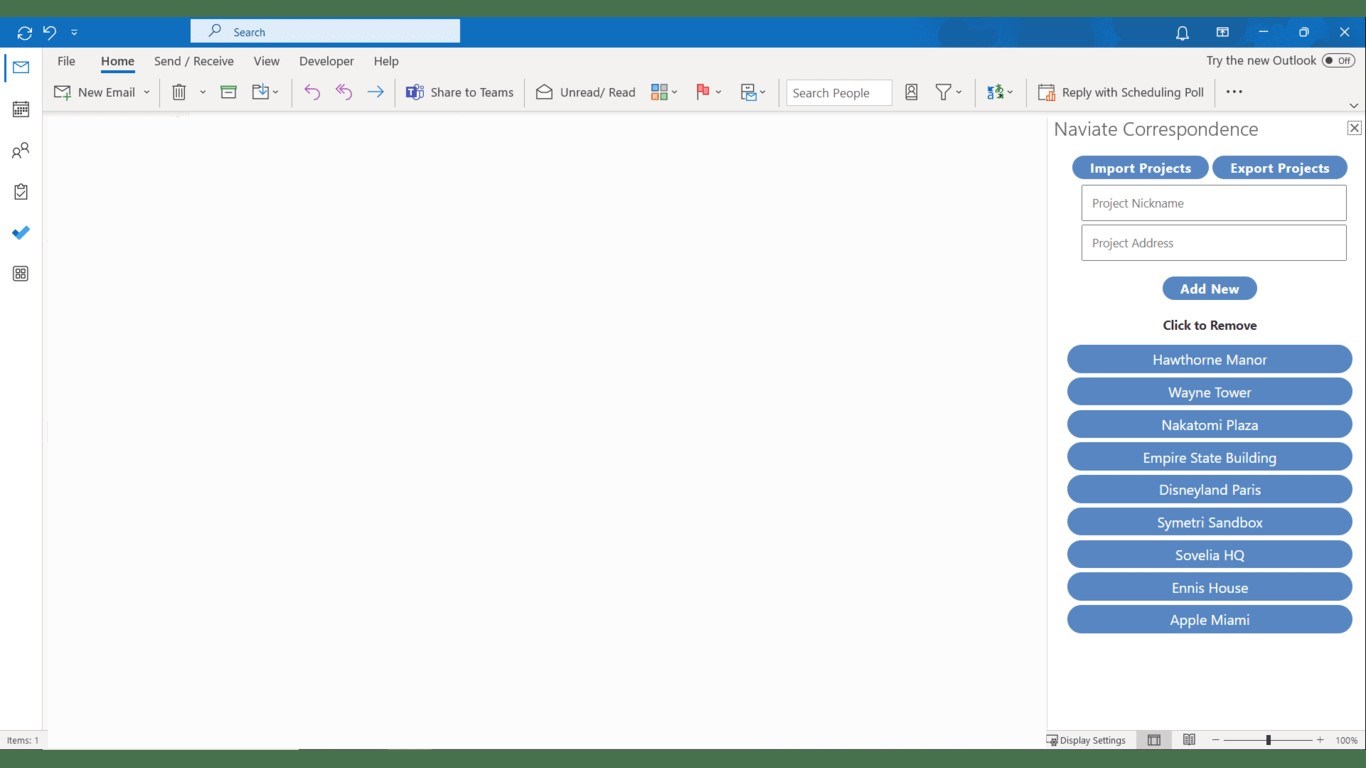Remove the Sovelia HQ project
Viewport: 1366px width, 768px height.
(x=1209, y=555)
